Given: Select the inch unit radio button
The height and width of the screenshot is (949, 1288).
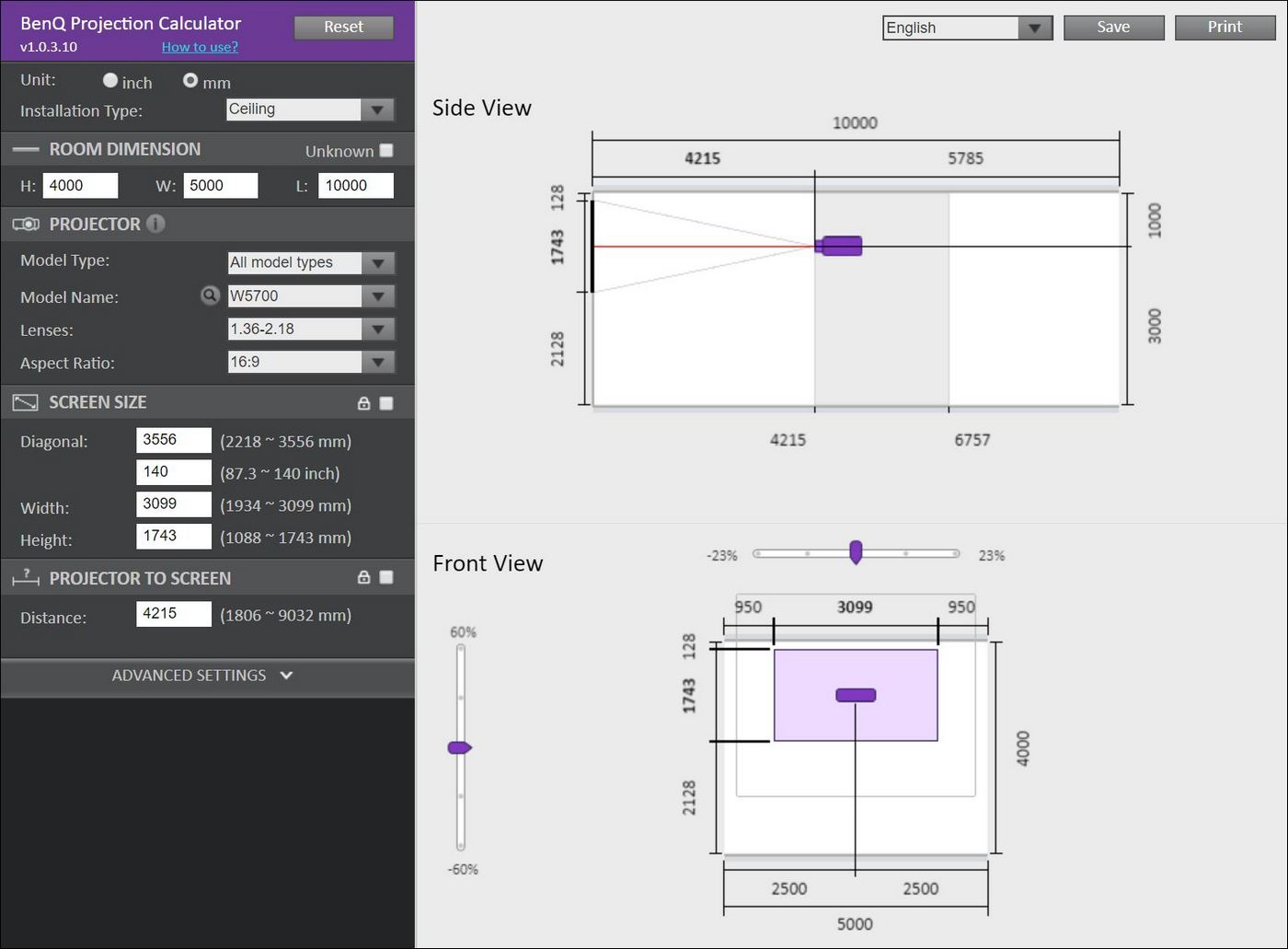Looking at the screenshot, I should [x=110, y=81].
